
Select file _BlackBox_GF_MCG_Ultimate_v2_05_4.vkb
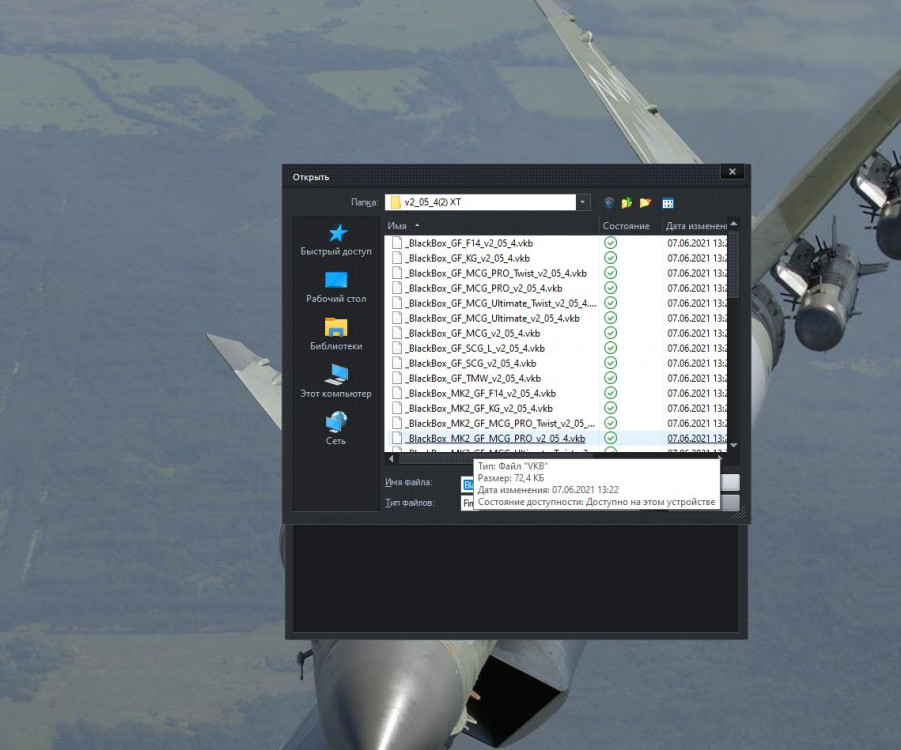tap(492, 318)
